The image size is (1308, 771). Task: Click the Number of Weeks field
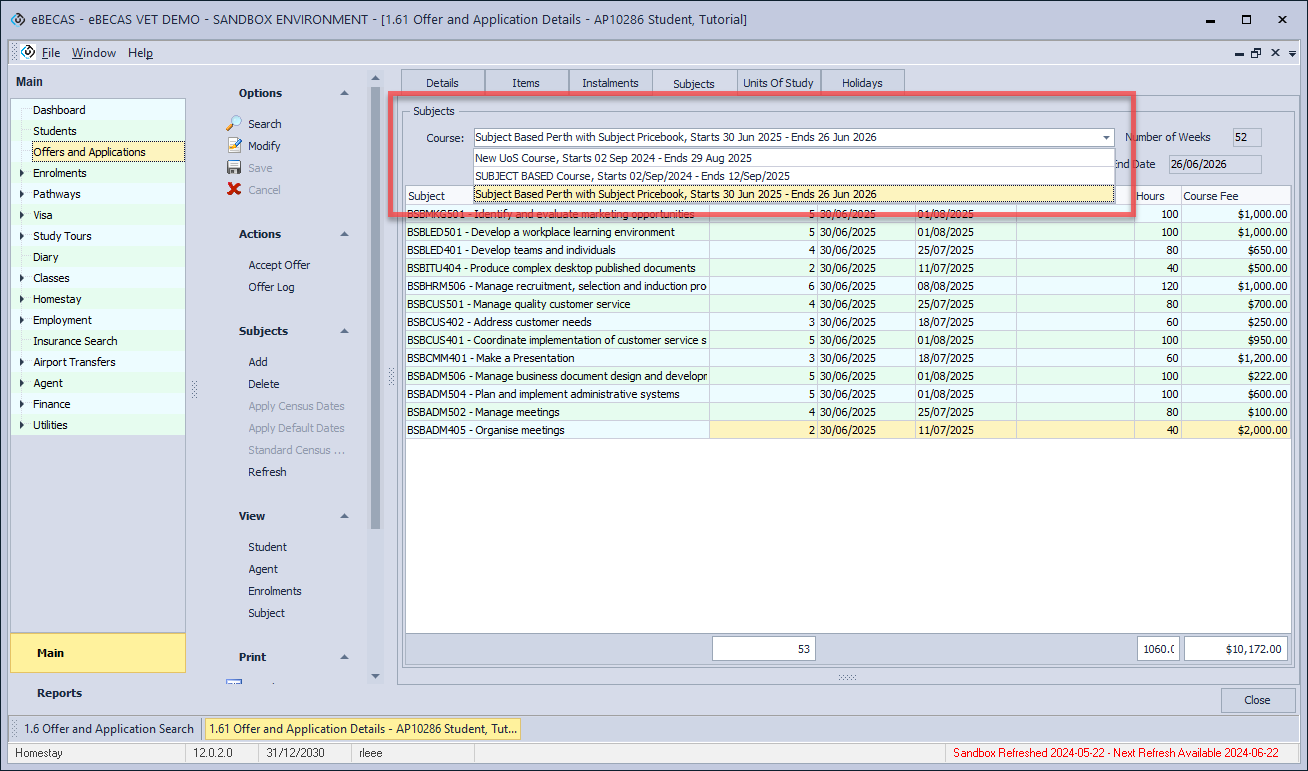coord(1246,138)
